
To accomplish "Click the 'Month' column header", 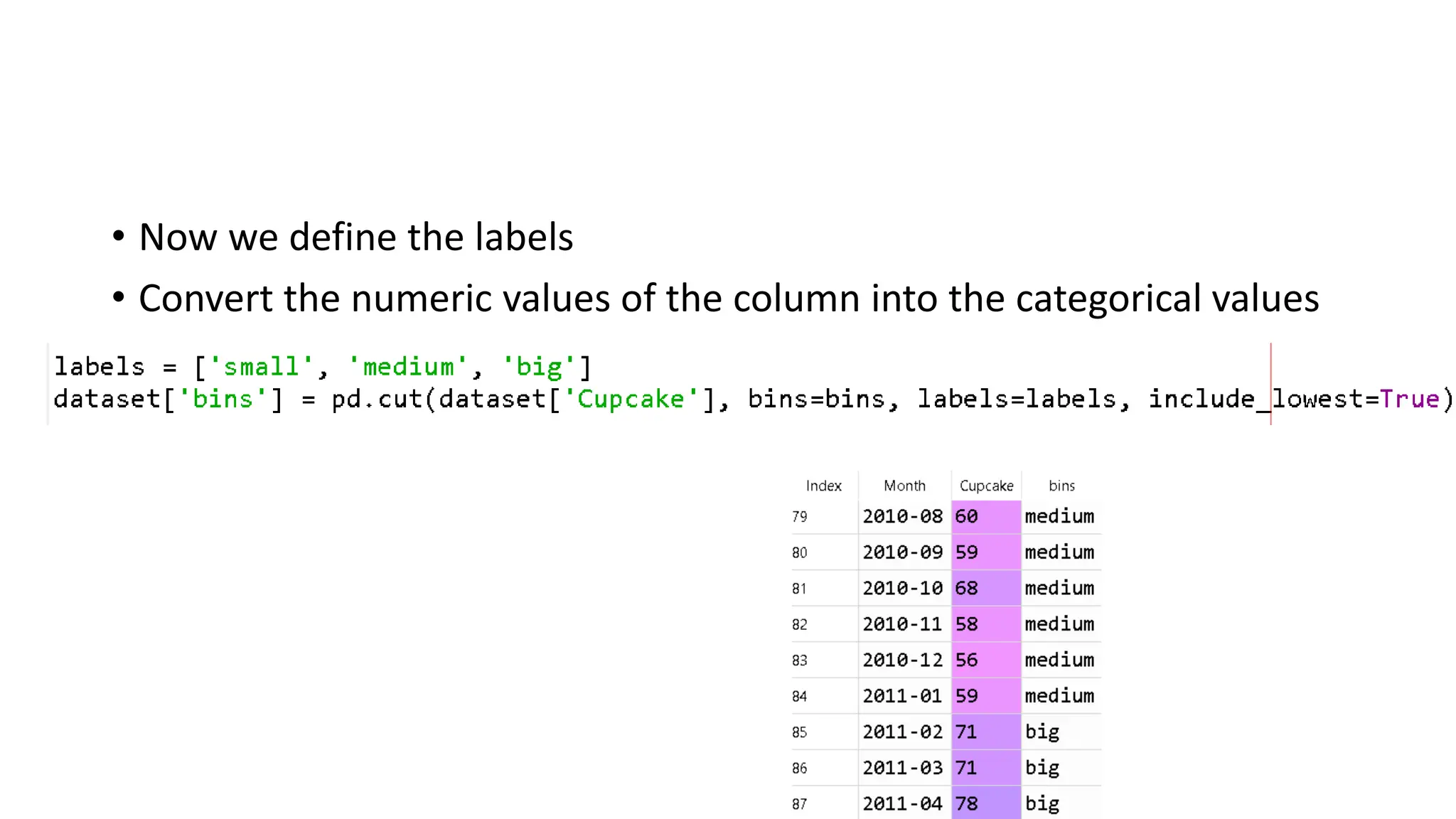I will [x=904, y=486].
